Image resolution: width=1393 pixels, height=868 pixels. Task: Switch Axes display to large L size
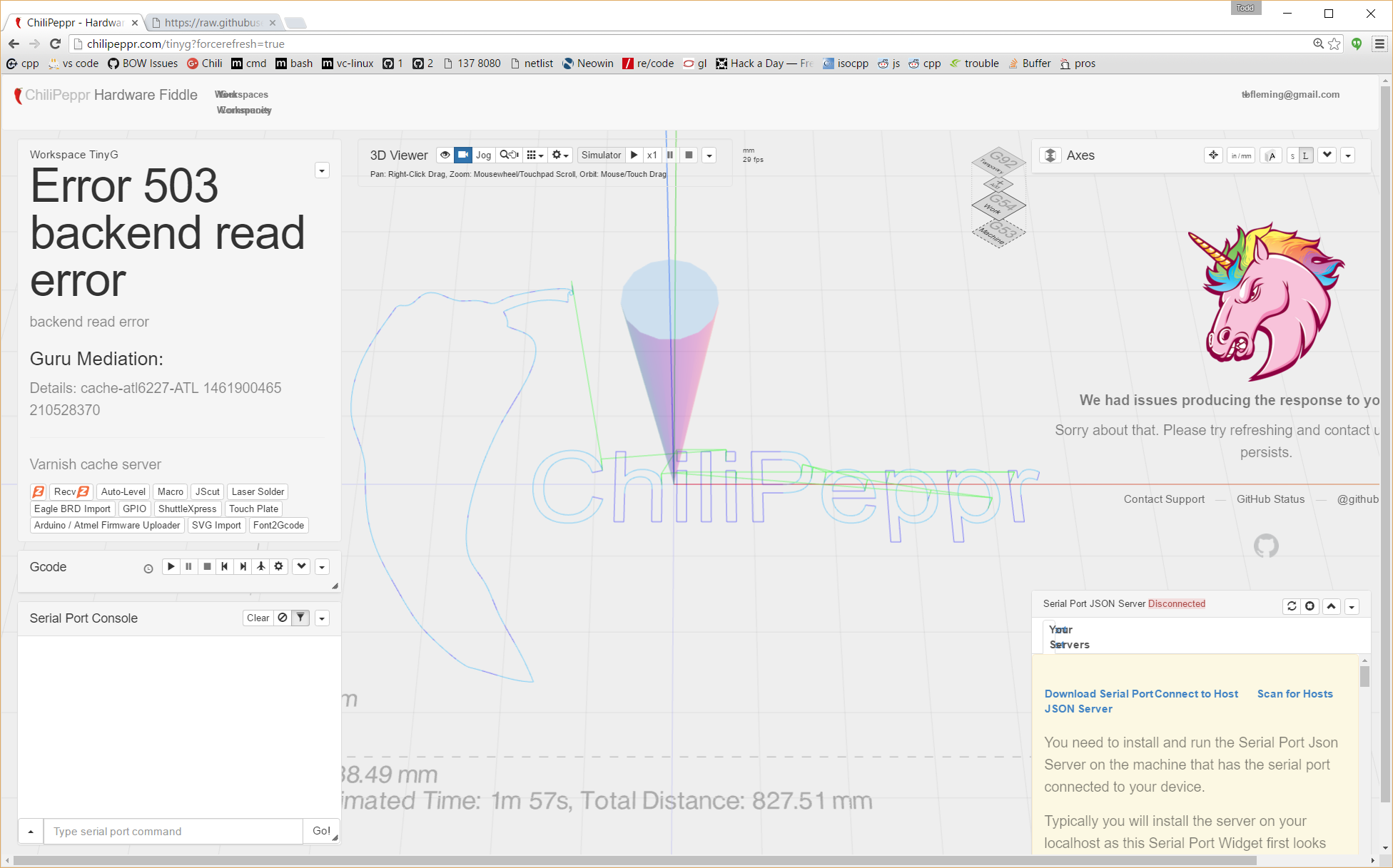1306,155
